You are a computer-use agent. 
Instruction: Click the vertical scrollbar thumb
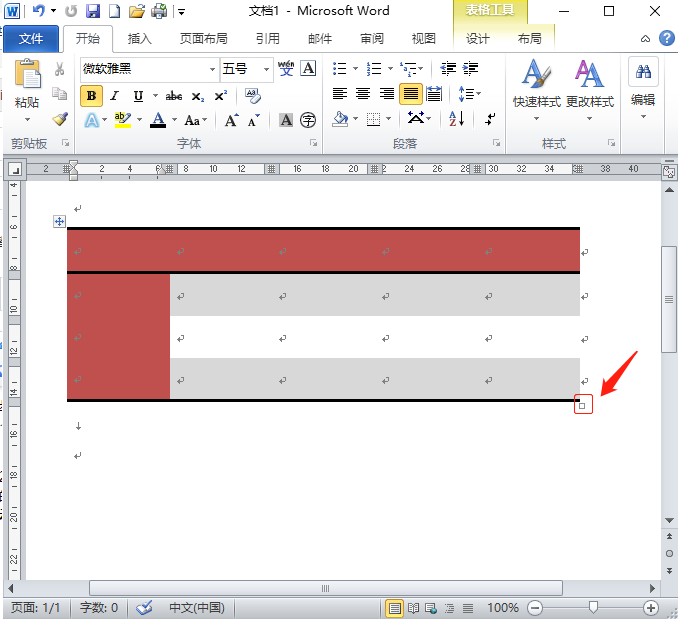click(x=669, y=300)
